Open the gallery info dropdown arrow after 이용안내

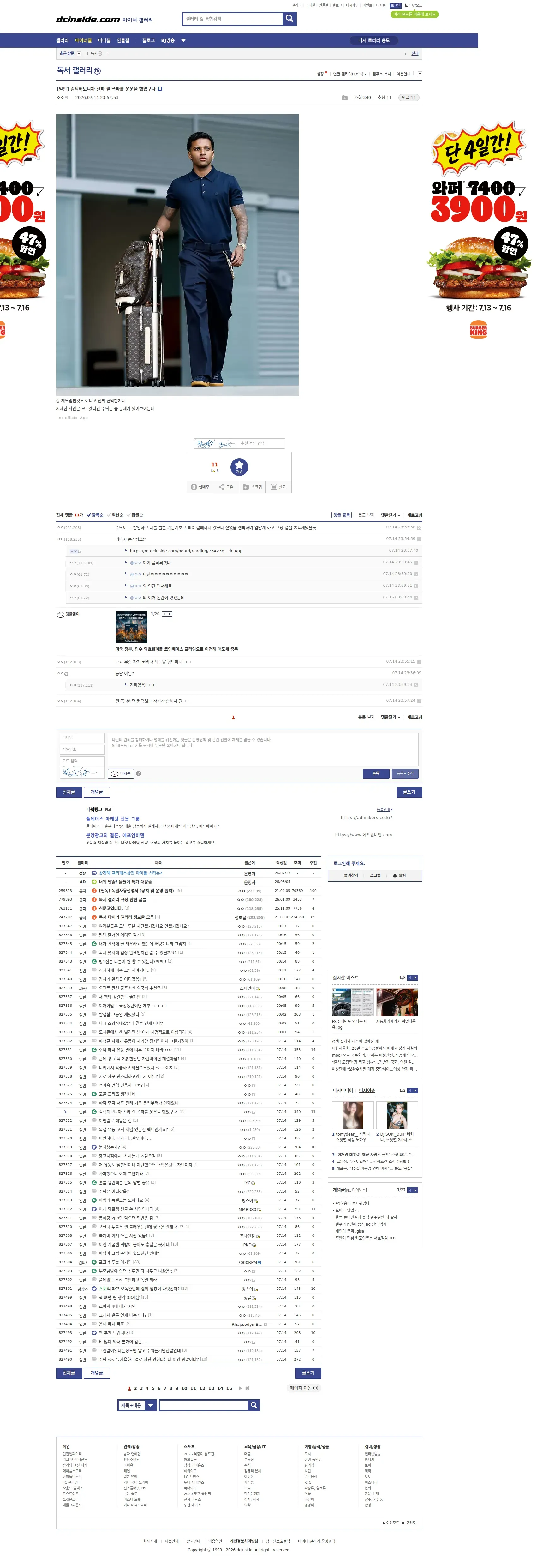tap(420, 74)
